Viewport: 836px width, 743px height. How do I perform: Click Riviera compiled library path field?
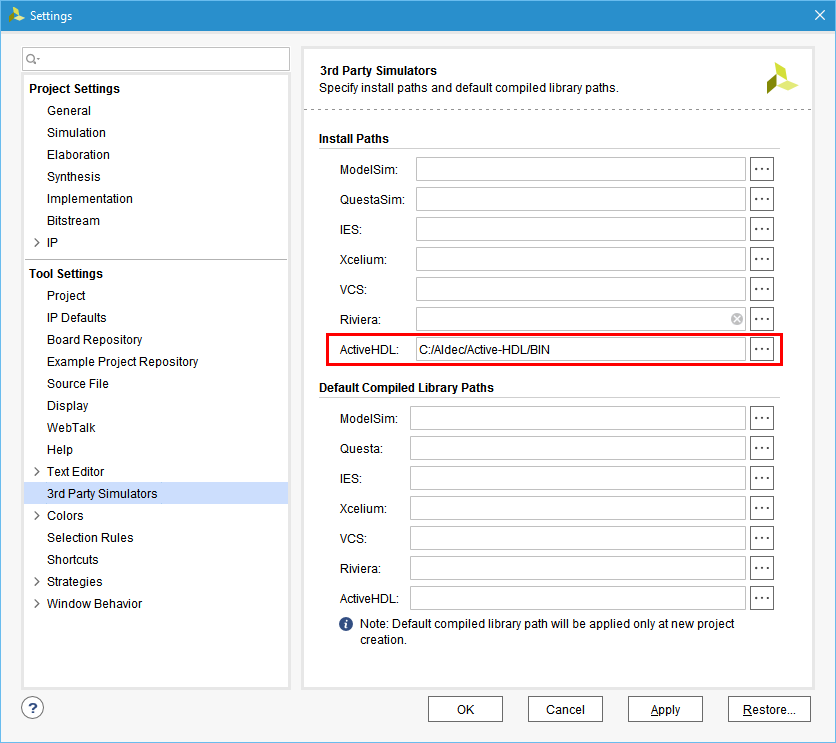pyautogui.click(x=577, y=568)
